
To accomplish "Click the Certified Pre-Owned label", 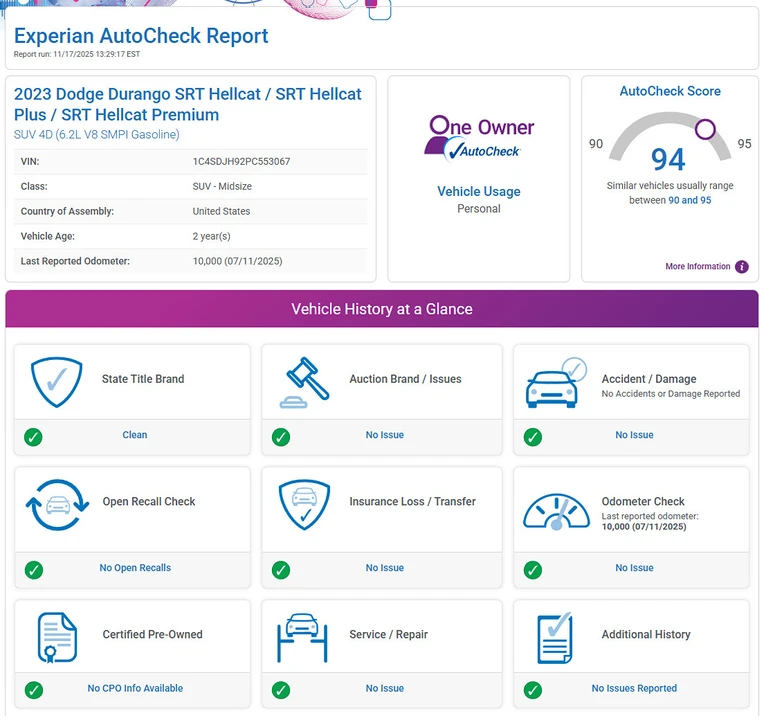I will pyautogui.click(x=153, y=634).
